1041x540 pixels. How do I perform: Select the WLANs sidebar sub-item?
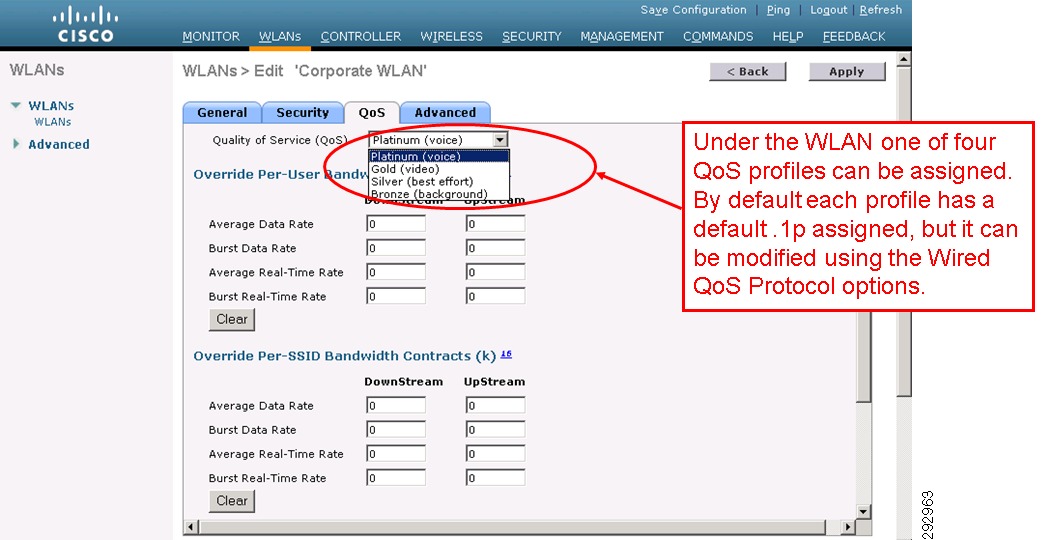pos(52,122)
